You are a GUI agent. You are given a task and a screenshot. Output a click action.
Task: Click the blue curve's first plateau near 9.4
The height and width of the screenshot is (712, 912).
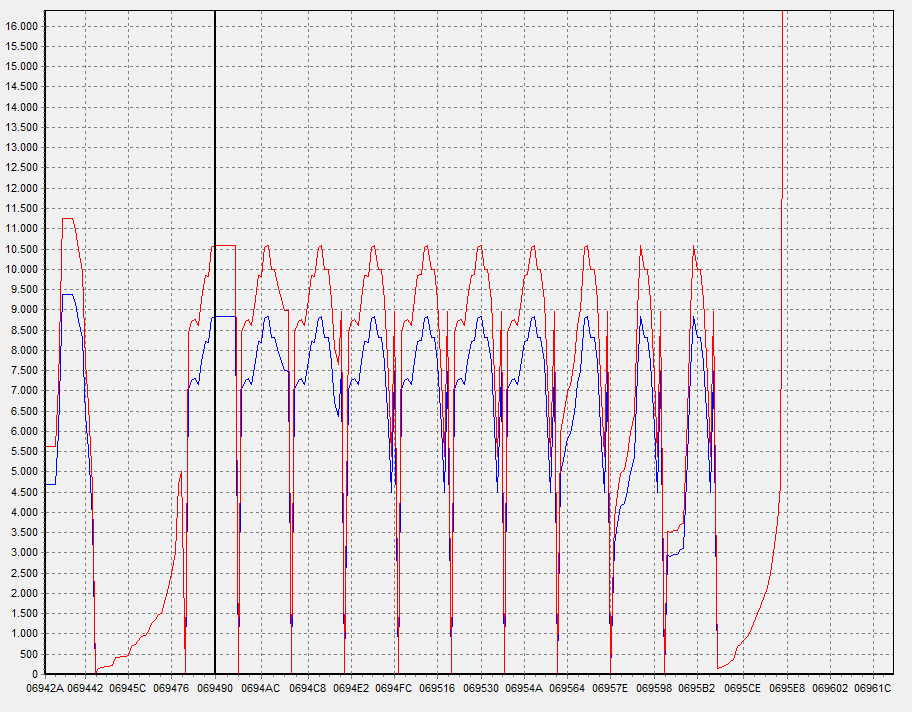pyautogui.click(x=68, y=294)
